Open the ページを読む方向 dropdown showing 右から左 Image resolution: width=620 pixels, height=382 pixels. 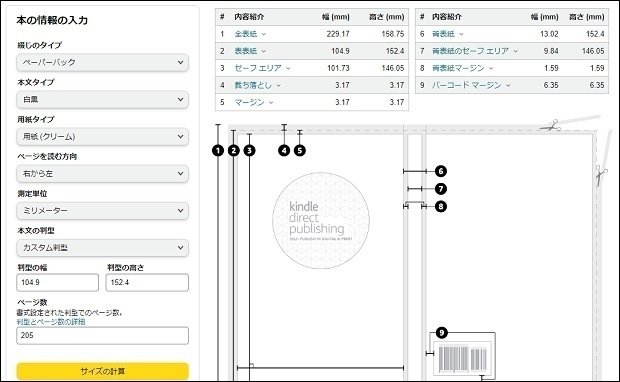[102, 174]
